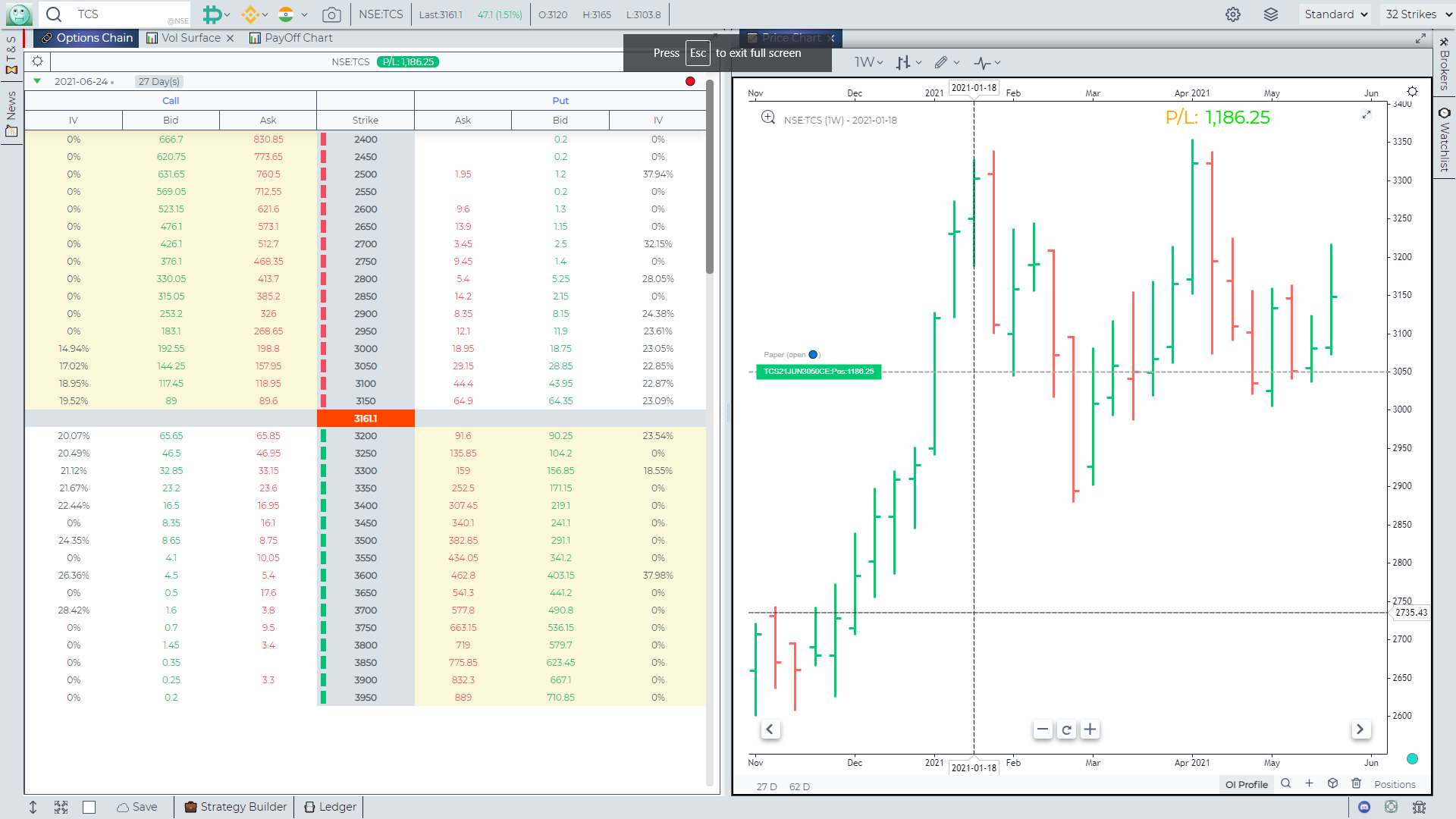Delete positions using the trash icon

[x=1357, y=783]
